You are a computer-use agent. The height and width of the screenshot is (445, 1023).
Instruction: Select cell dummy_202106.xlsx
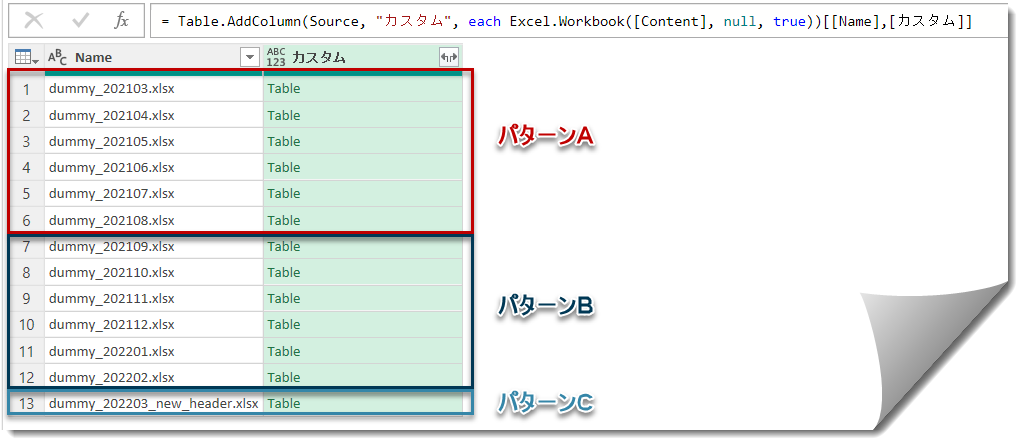[153, 168]
